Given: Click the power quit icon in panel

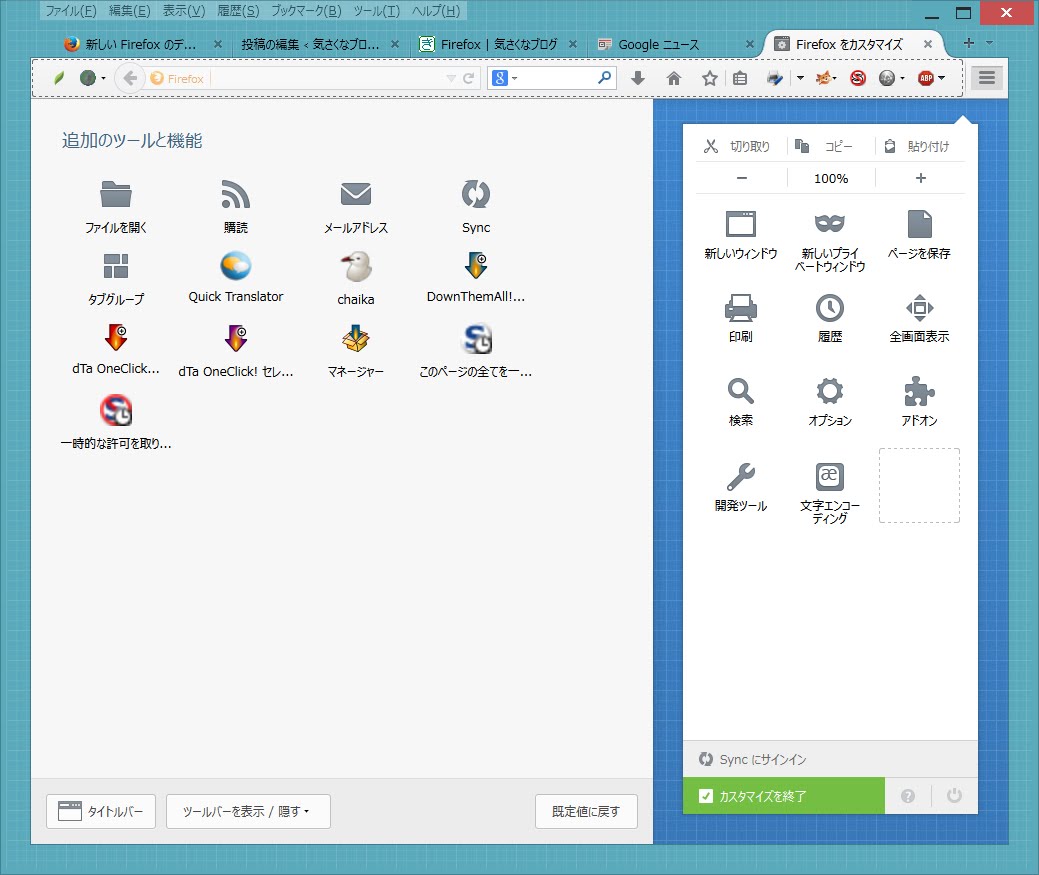Looking at the screenshot, I should (954, 795).
